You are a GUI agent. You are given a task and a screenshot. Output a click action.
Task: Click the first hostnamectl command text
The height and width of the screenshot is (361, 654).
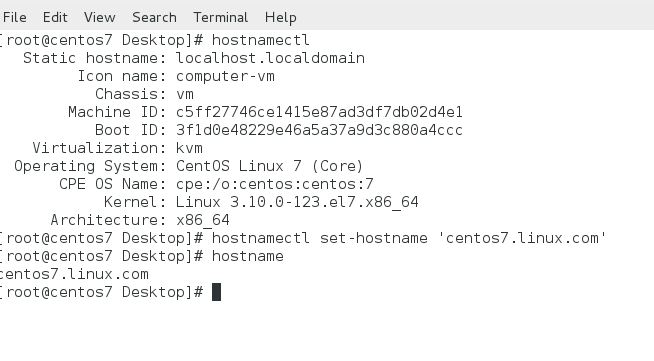pyautogui.click(x=261, y=40)
